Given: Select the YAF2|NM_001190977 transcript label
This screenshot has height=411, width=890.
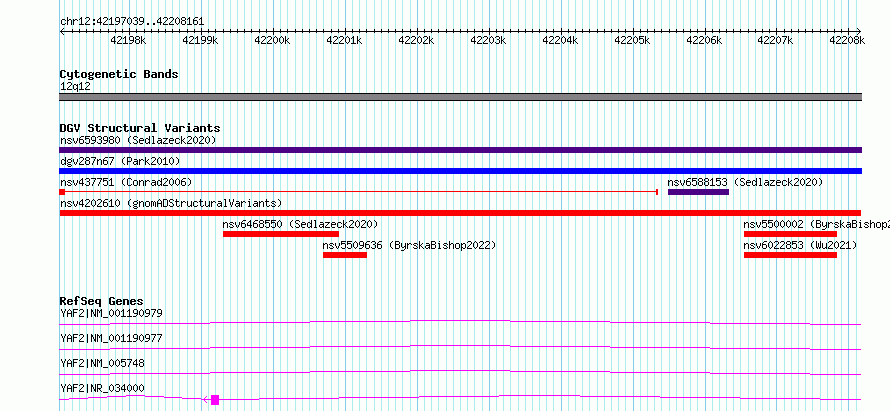Looking at the screenshot, I should [x=111, y=338].
